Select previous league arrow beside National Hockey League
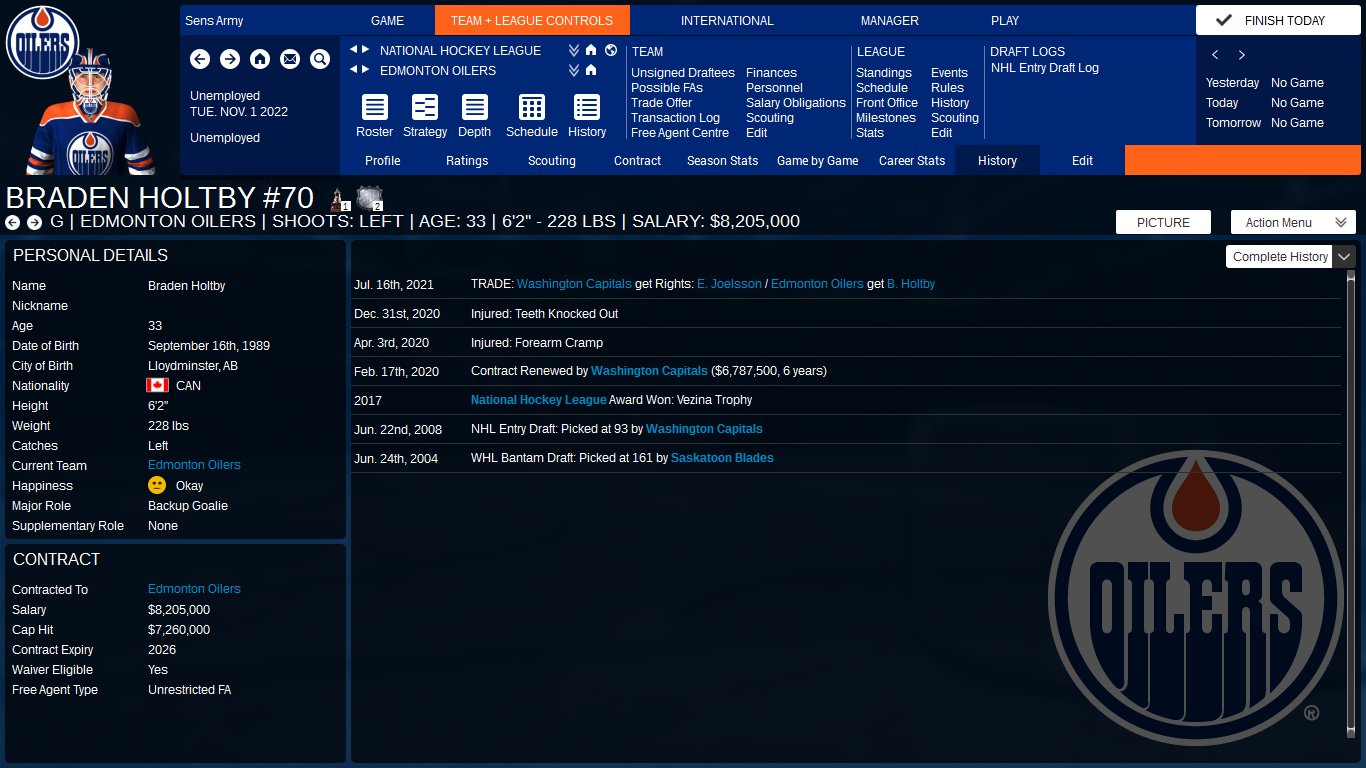Viewport: 1366px width, 768px height. 353,50
